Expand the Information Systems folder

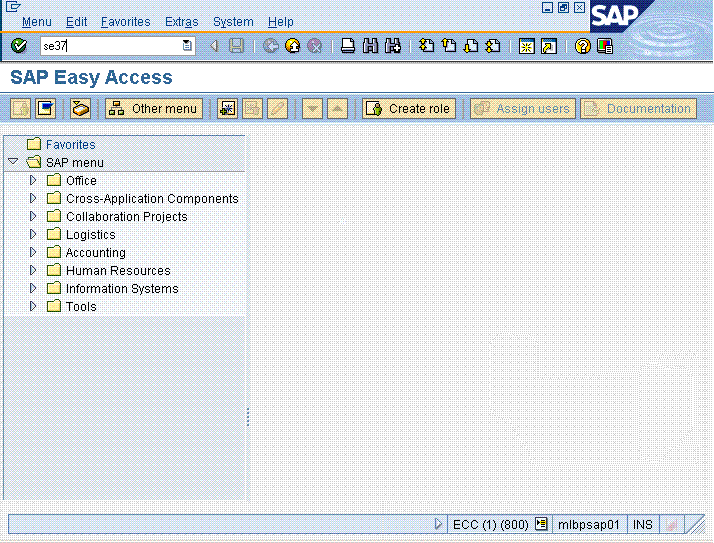click(33, 288)
